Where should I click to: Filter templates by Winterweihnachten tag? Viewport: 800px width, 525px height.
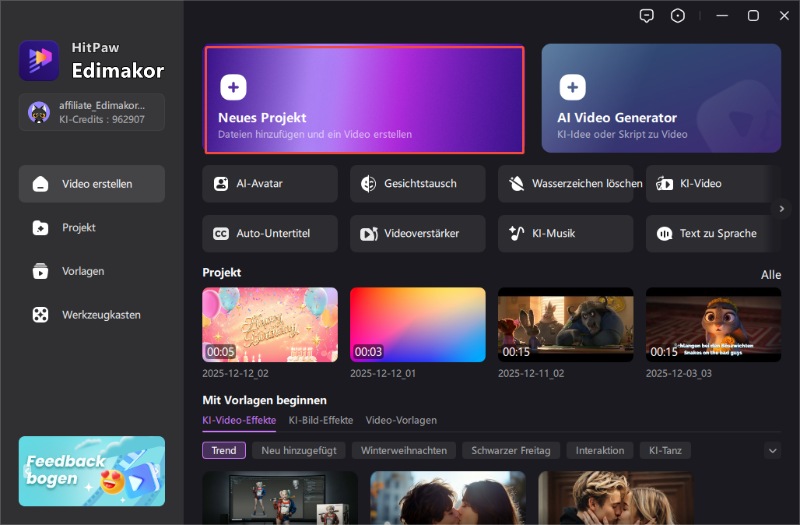pos(403,451)
